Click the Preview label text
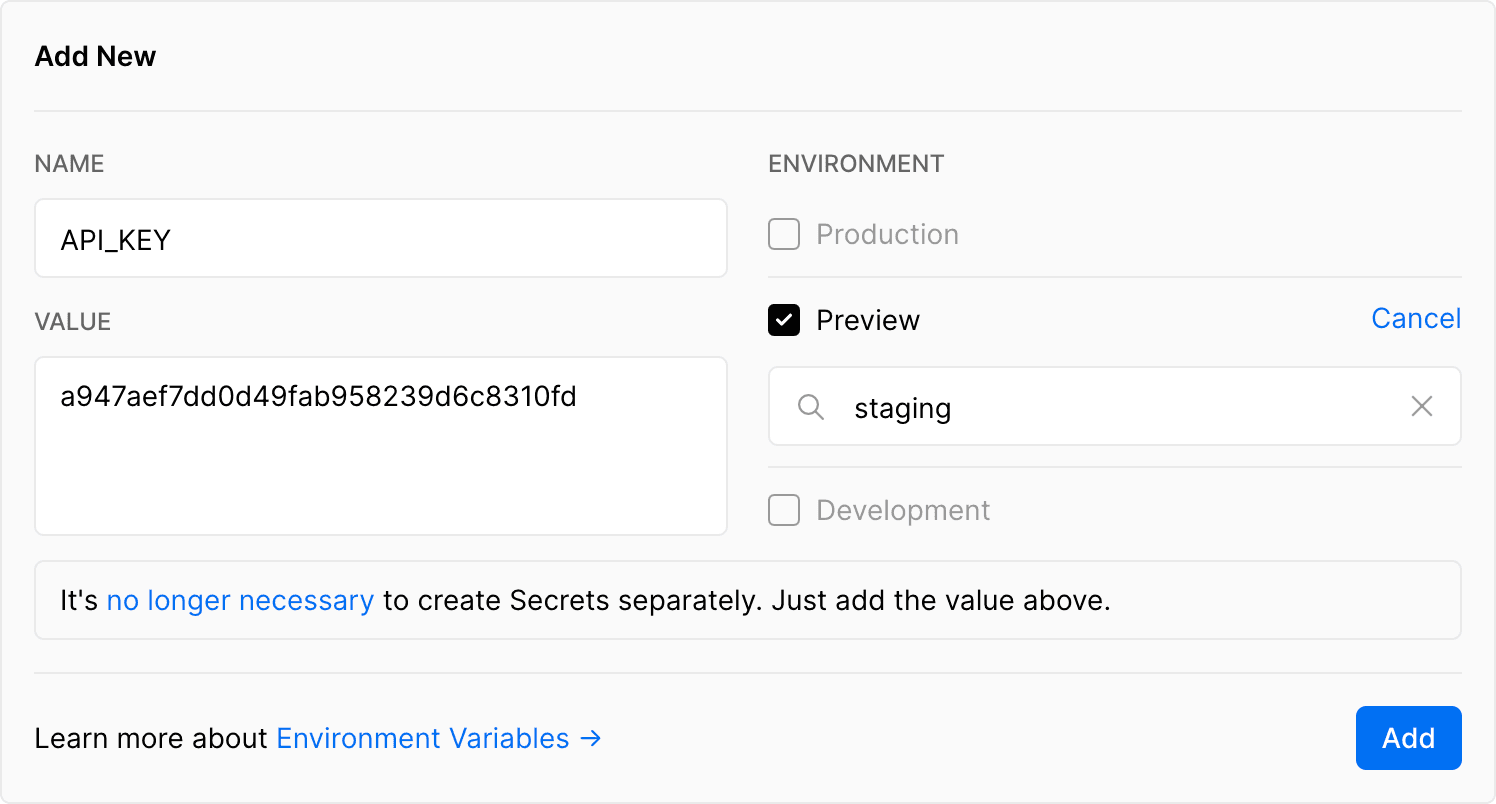 click(867, 320)
